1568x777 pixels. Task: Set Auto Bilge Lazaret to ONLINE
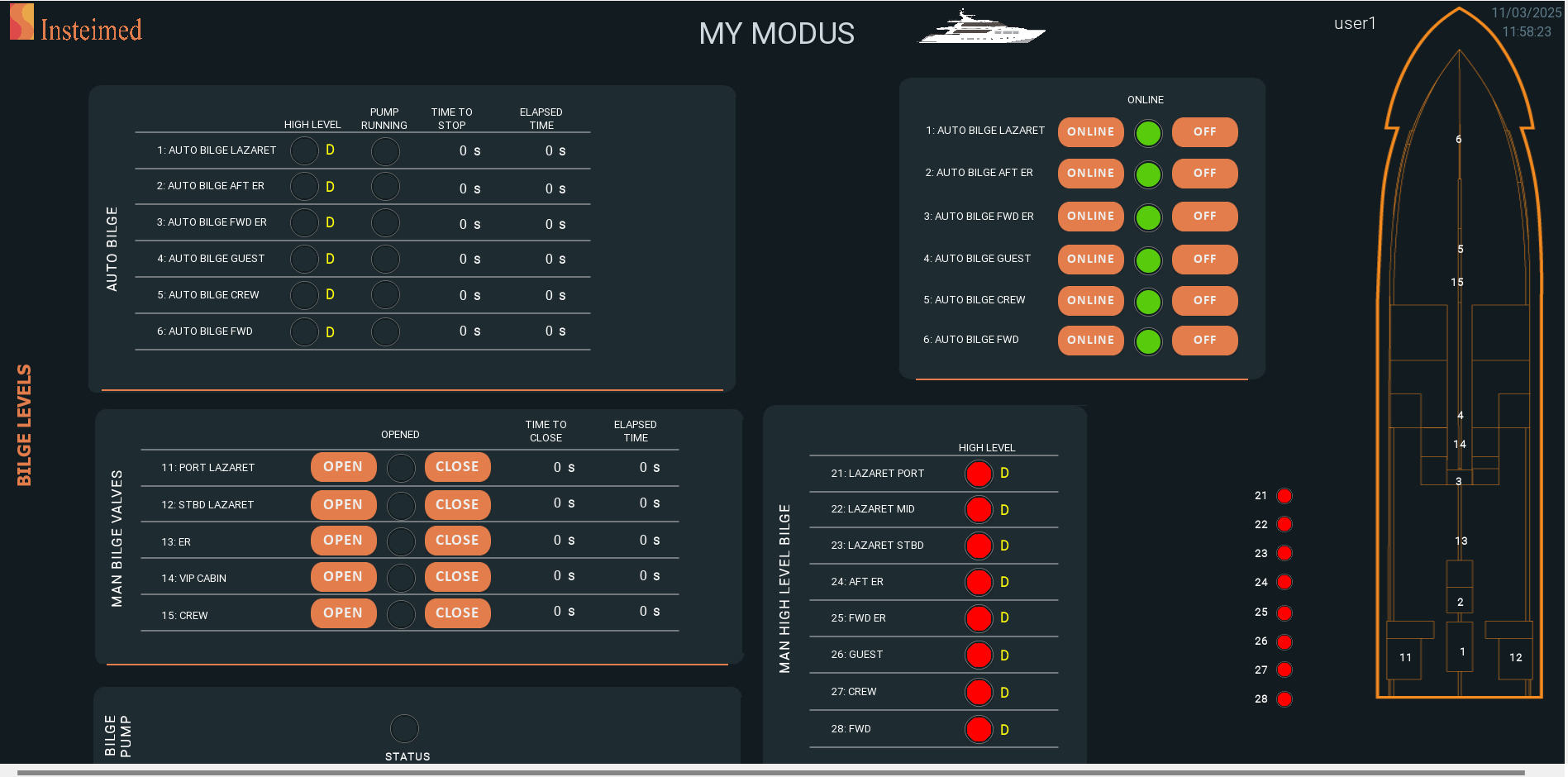click(x=1090, y=132)
